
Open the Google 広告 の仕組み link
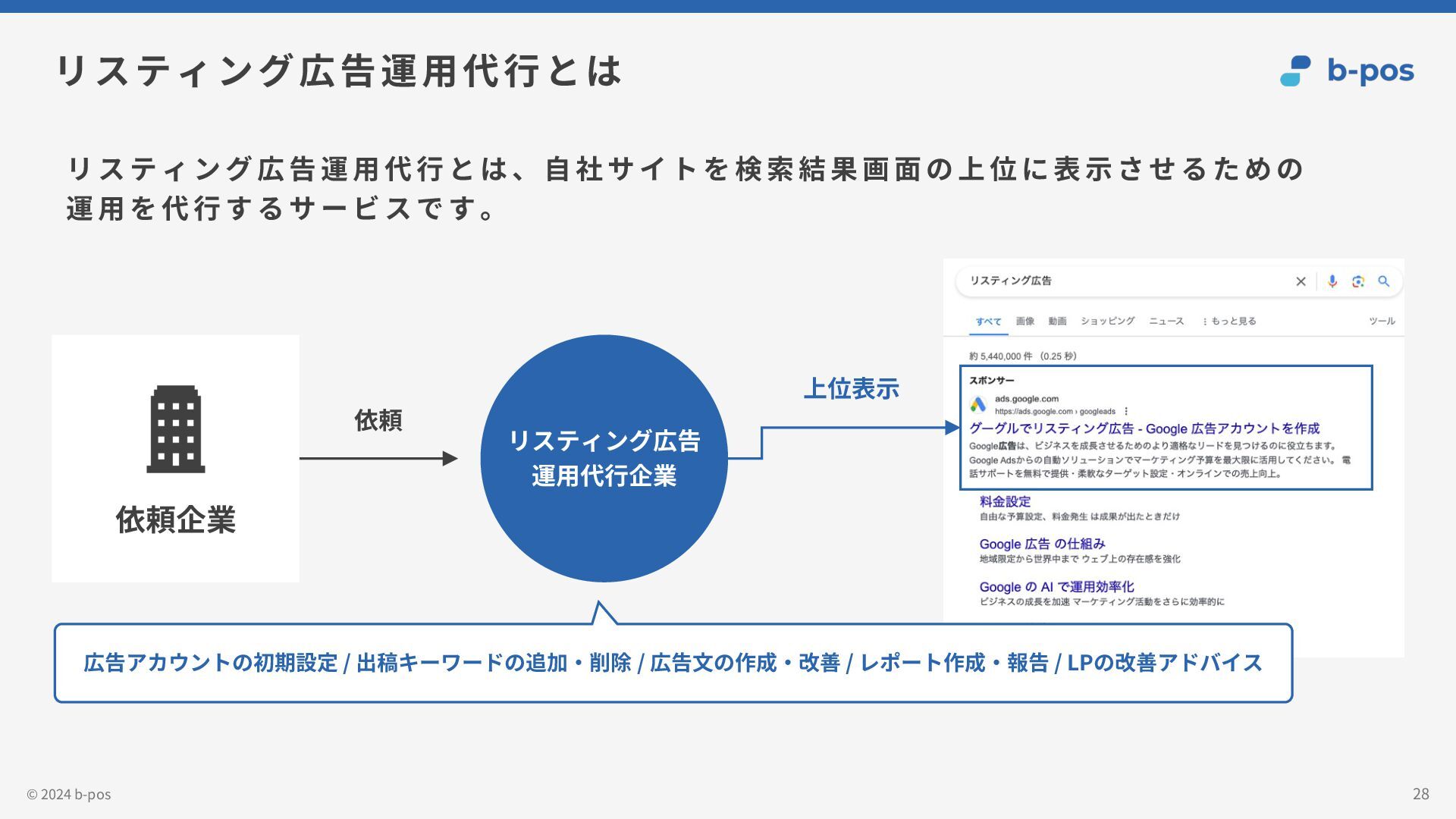[1042, 544]
